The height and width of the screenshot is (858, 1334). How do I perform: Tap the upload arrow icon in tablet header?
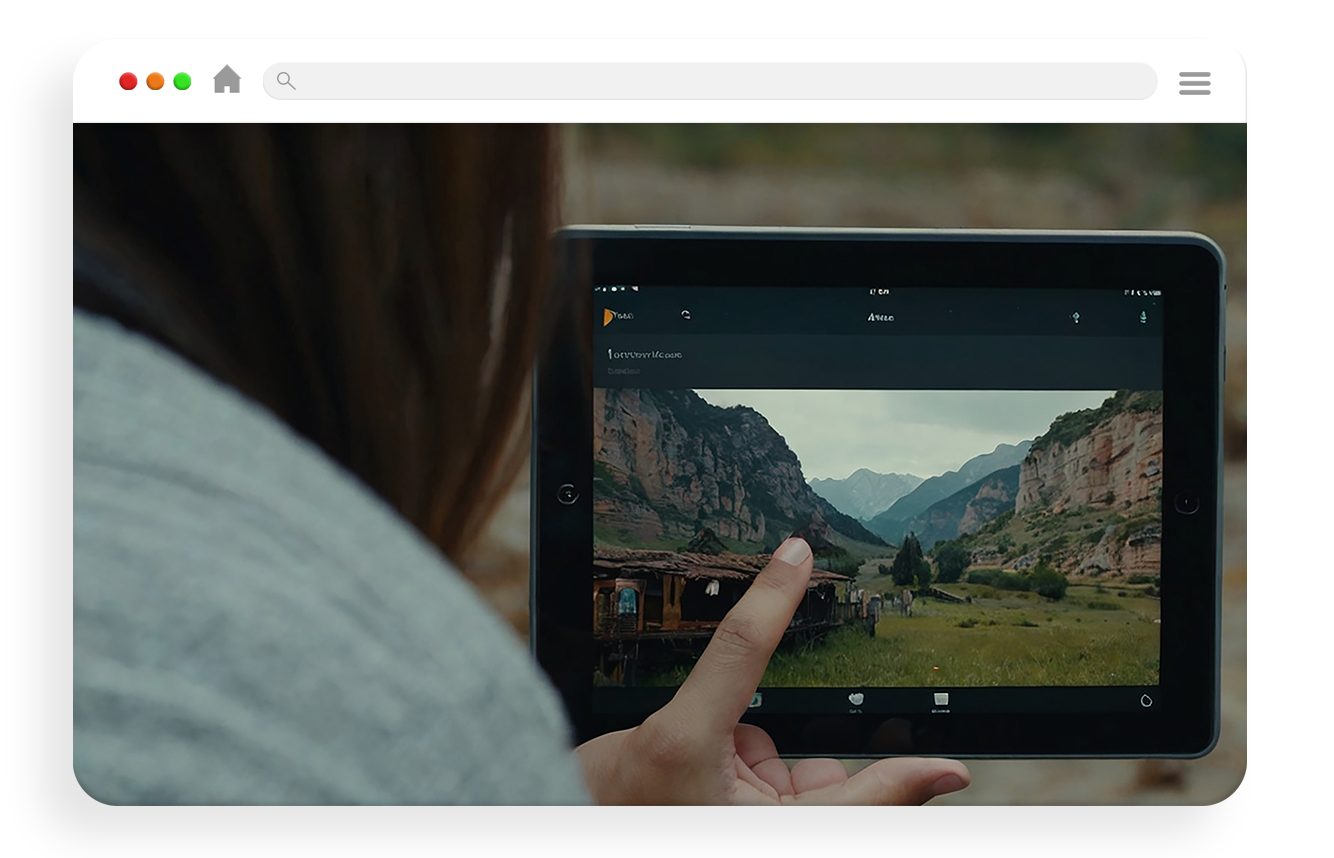pyautogui.click(x=1076, y=318)
